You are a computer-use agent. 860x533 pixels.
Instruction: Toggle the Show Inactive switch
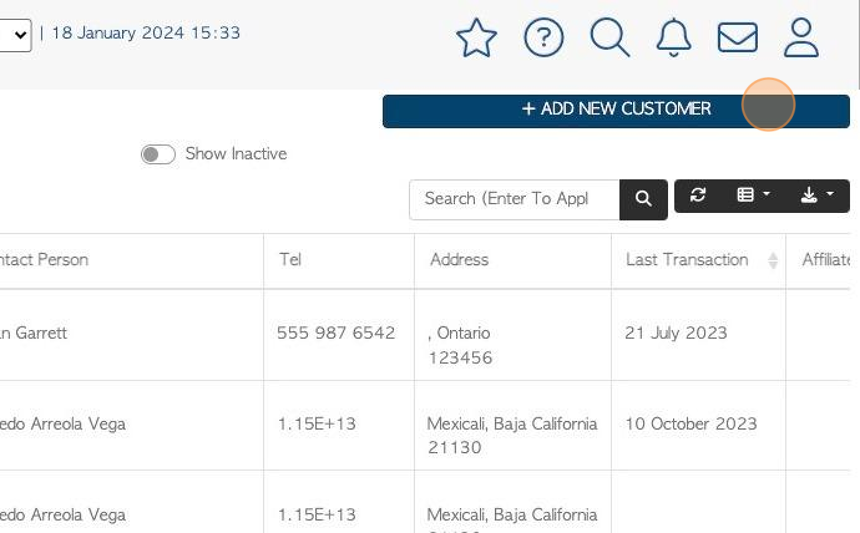pyautogui.click(x=158, y=155)
